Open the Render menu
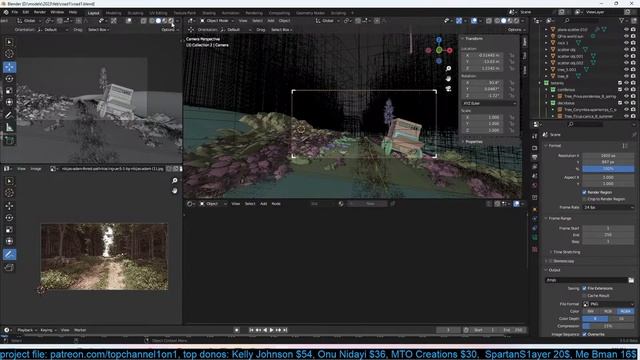Viewport: 640px width, 360px height. point(40,12)
